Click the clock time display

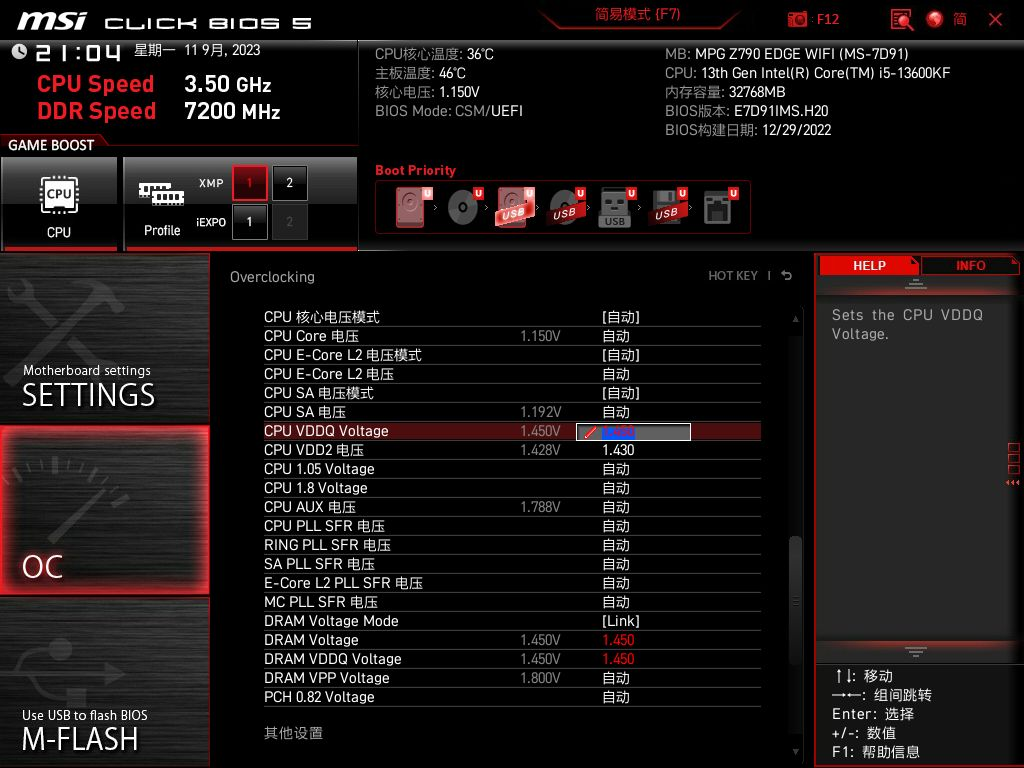click(x=78, y=52)
